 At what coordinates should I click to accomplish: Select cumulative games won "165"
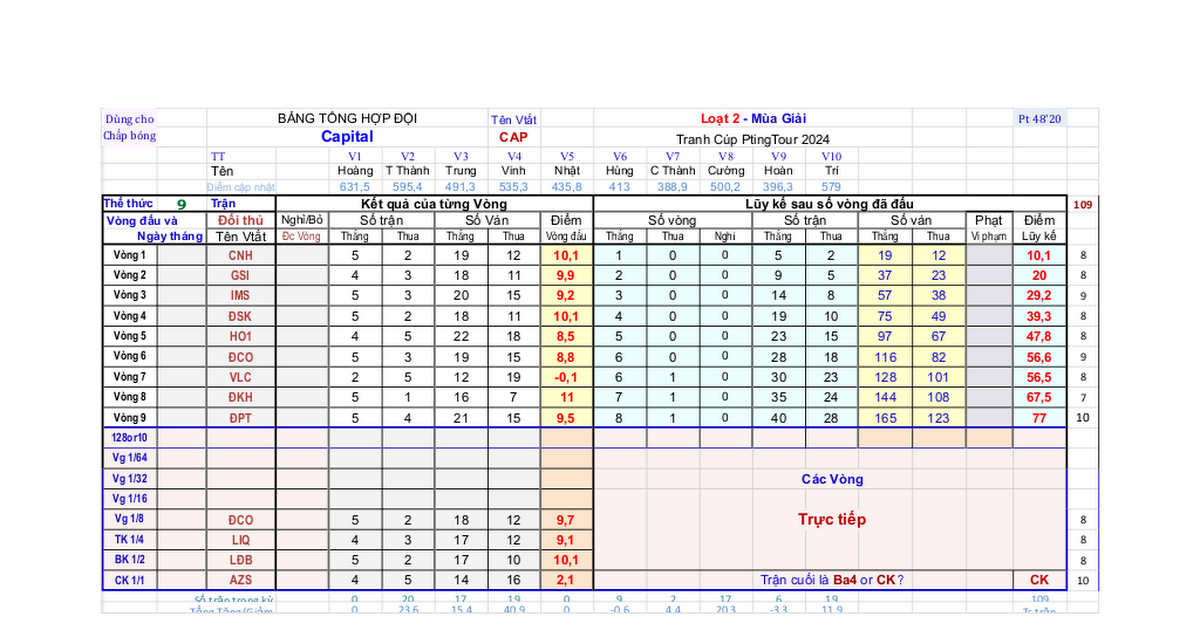click(885, 418)
